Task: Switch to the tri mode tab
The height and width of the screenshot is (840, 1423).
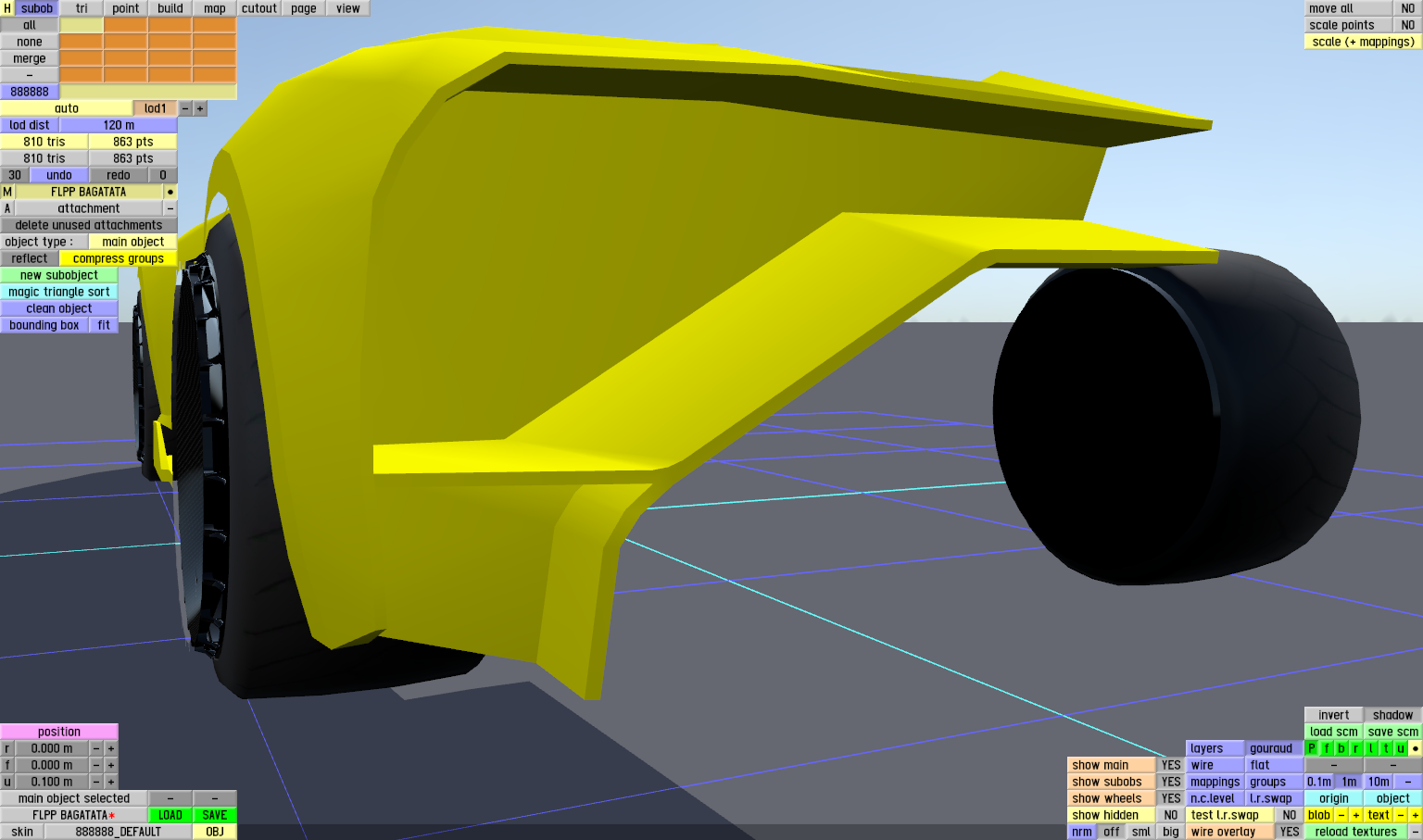Action: pyautogui.click(x=82, y=8)
